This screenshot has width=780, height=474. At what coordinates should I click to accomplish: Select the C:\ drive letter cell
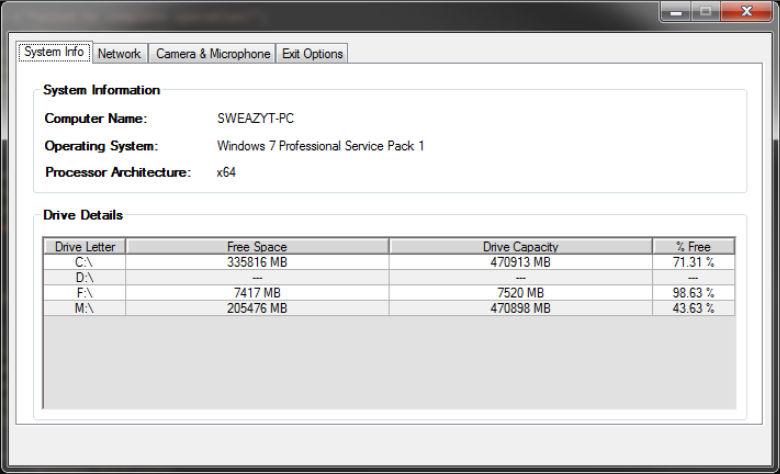click(x=85, y=262)
